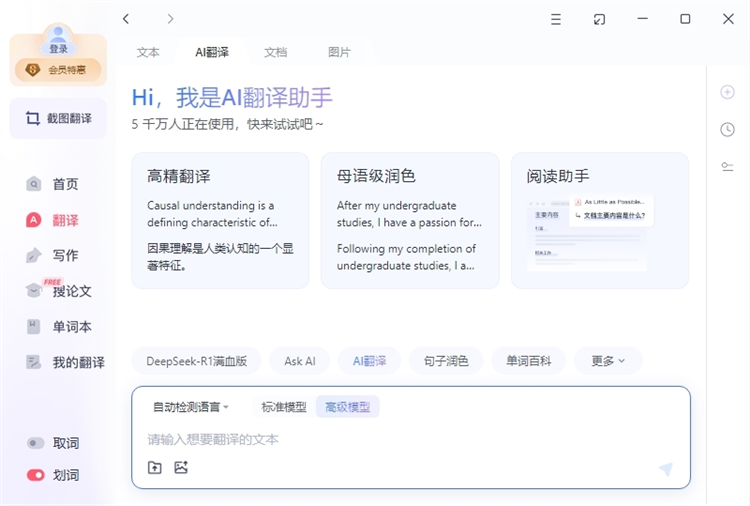Select 翻译 in the sidebar

[53, 220]
